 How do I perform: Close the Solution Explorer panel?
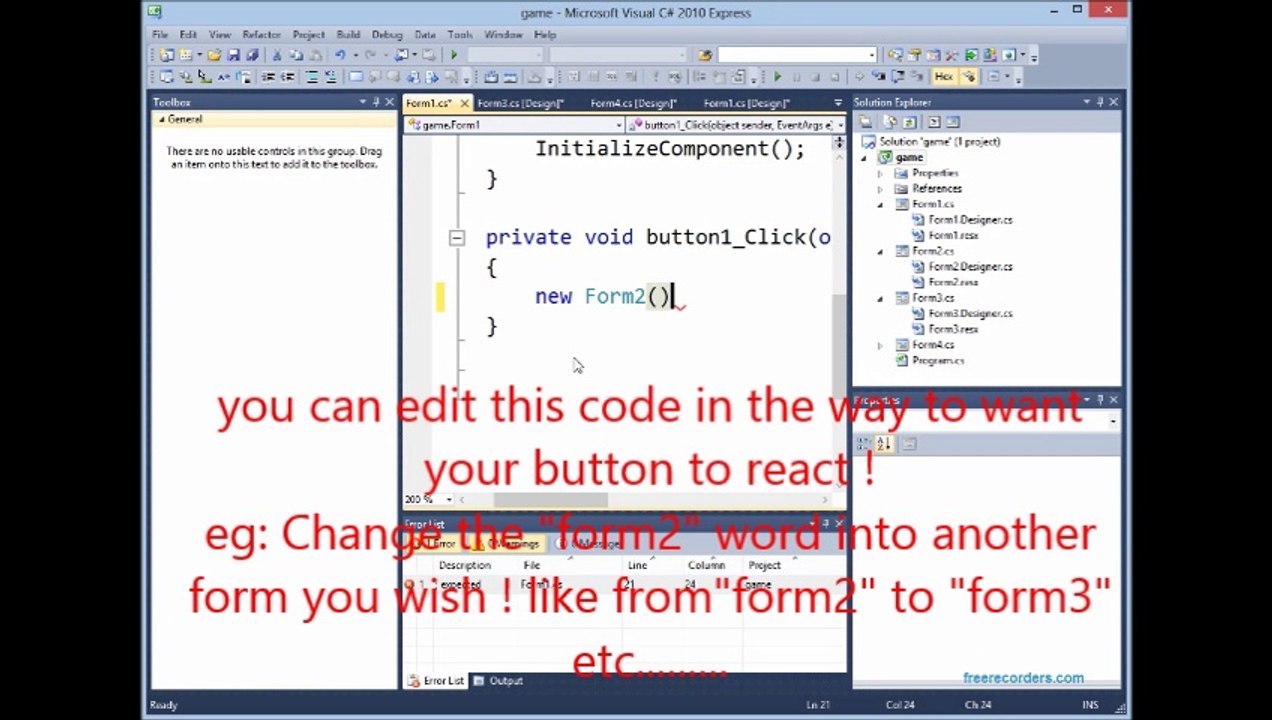point(1113,102)
